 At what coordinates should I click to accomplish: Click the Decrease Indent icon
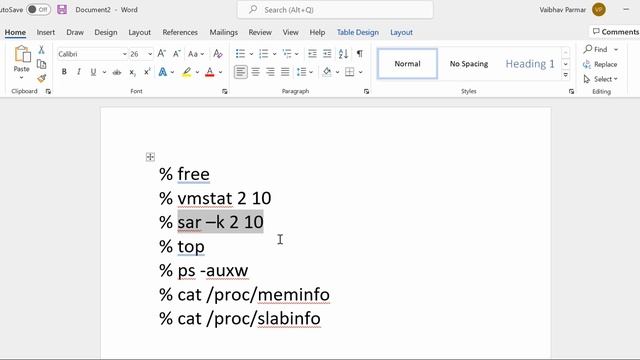(x=312, y=53)
